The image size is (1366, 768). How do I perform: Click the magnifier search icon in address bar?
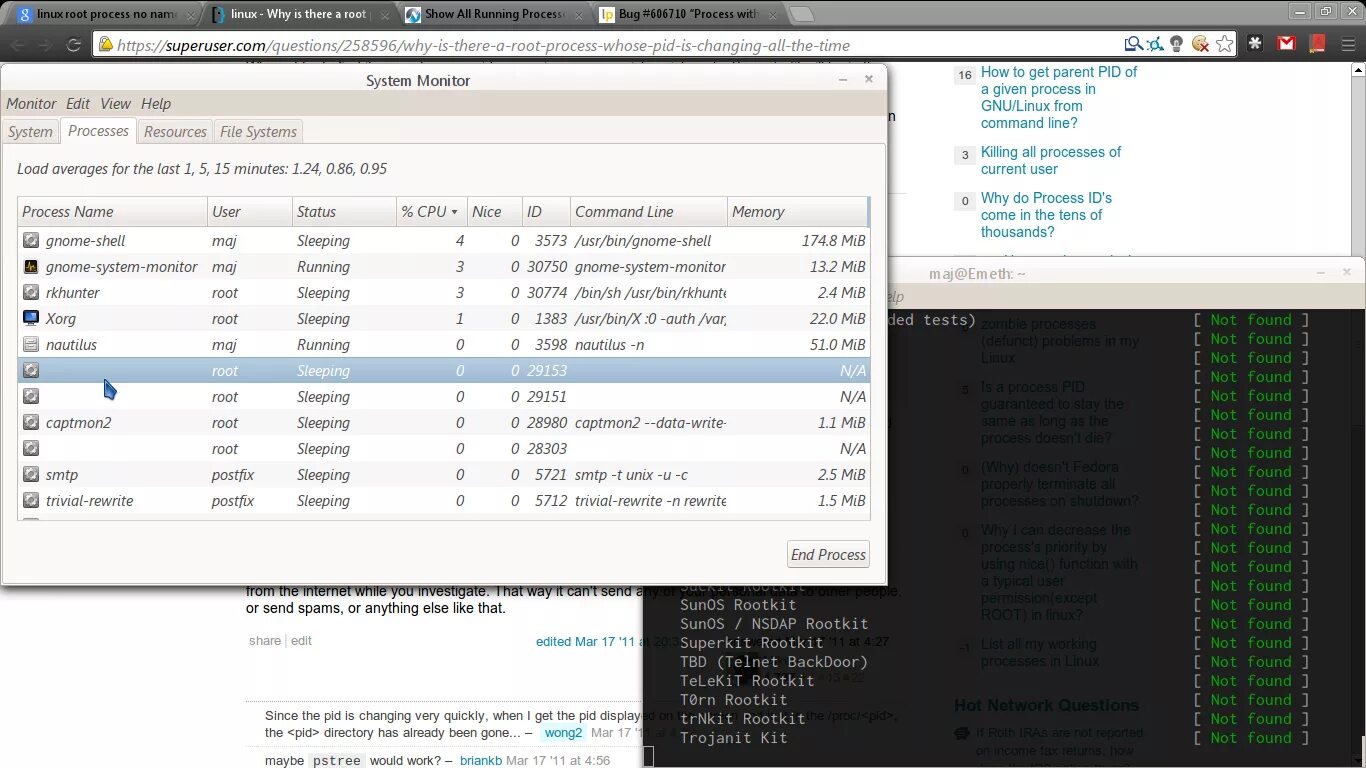pyautogui.click(x=1133, y=44)
